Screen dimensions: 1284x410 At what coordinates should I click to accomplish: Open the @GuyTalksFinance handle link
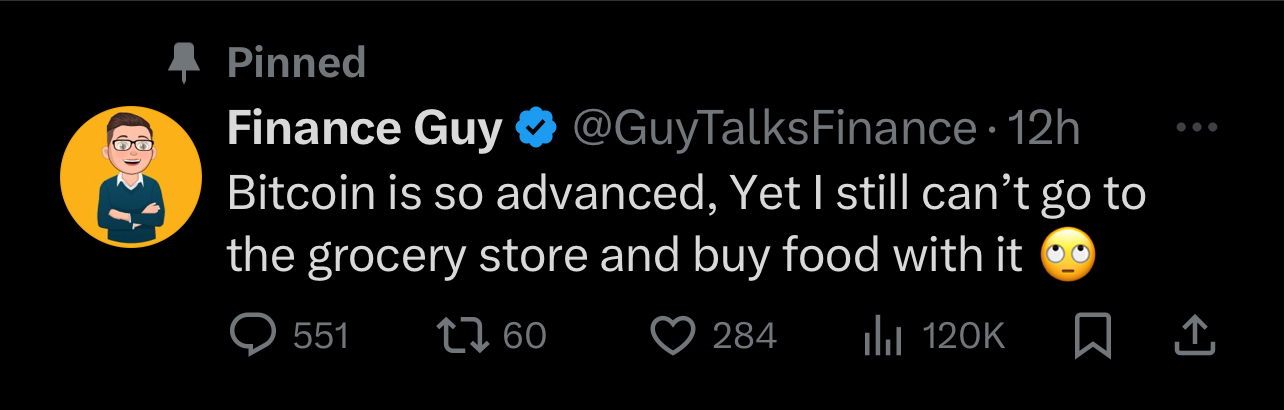[x=772, y=128]
